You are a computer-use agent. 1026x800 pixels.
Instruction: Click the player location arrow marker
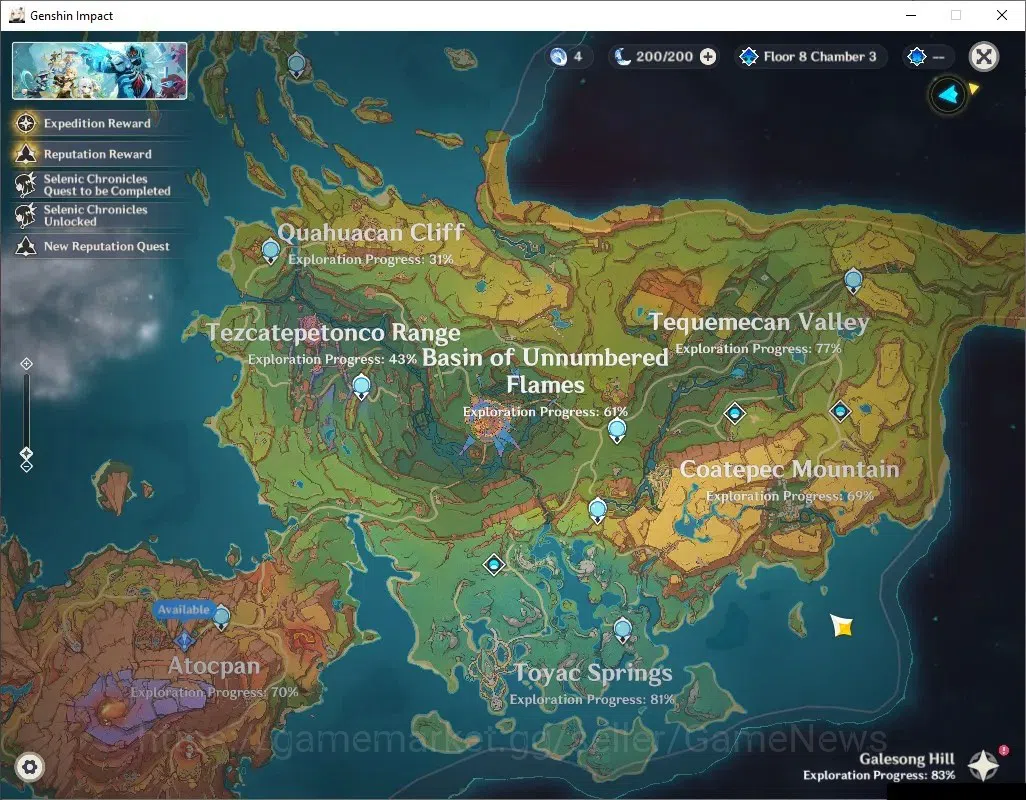948,95
